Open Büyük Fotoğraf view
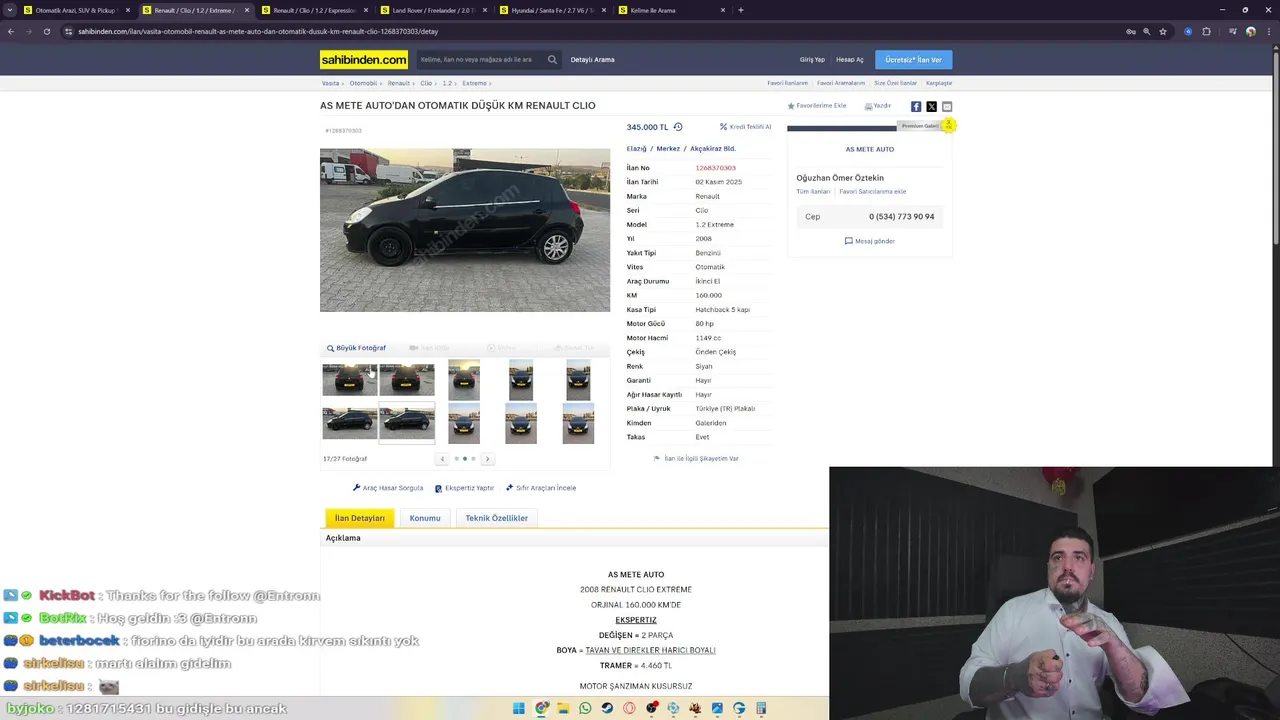The image size is (1280, 720). [x=356, y=348]
